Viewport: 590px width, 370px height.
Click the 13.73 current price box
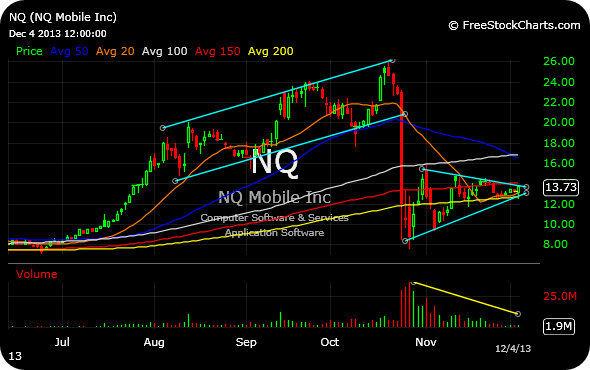(x=561, y=187)
